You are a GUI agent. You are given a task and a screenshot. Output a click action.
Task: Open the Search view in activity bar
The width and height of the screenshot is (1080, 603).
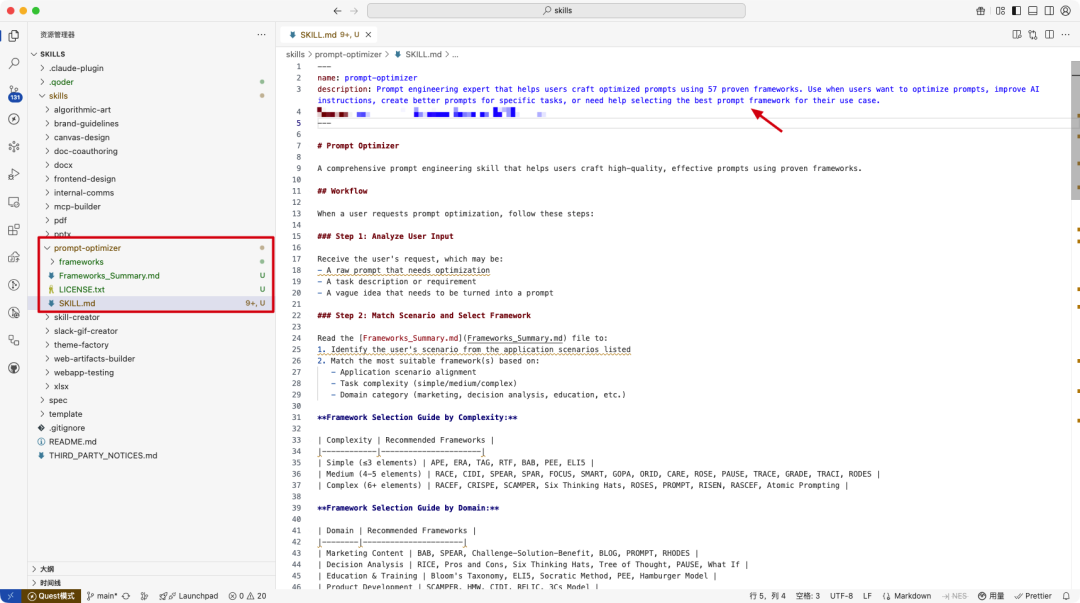14,63
